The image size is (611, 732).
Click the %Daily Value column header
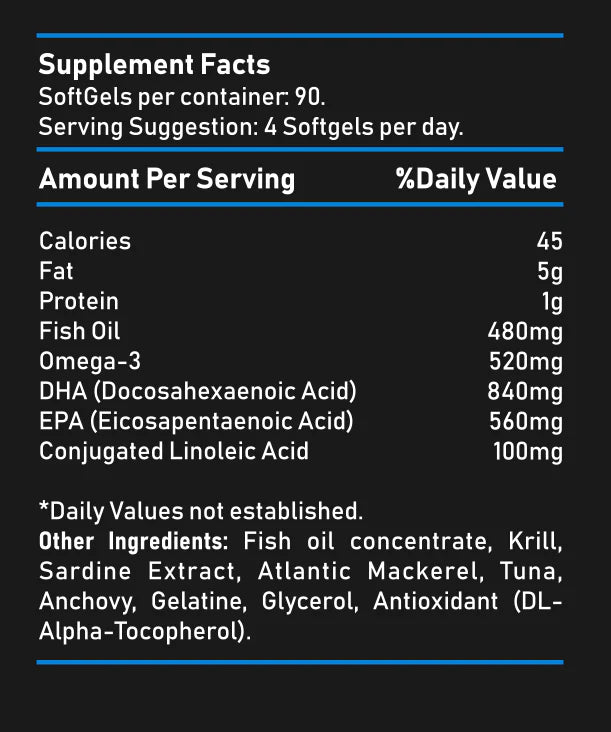[476, 180]
